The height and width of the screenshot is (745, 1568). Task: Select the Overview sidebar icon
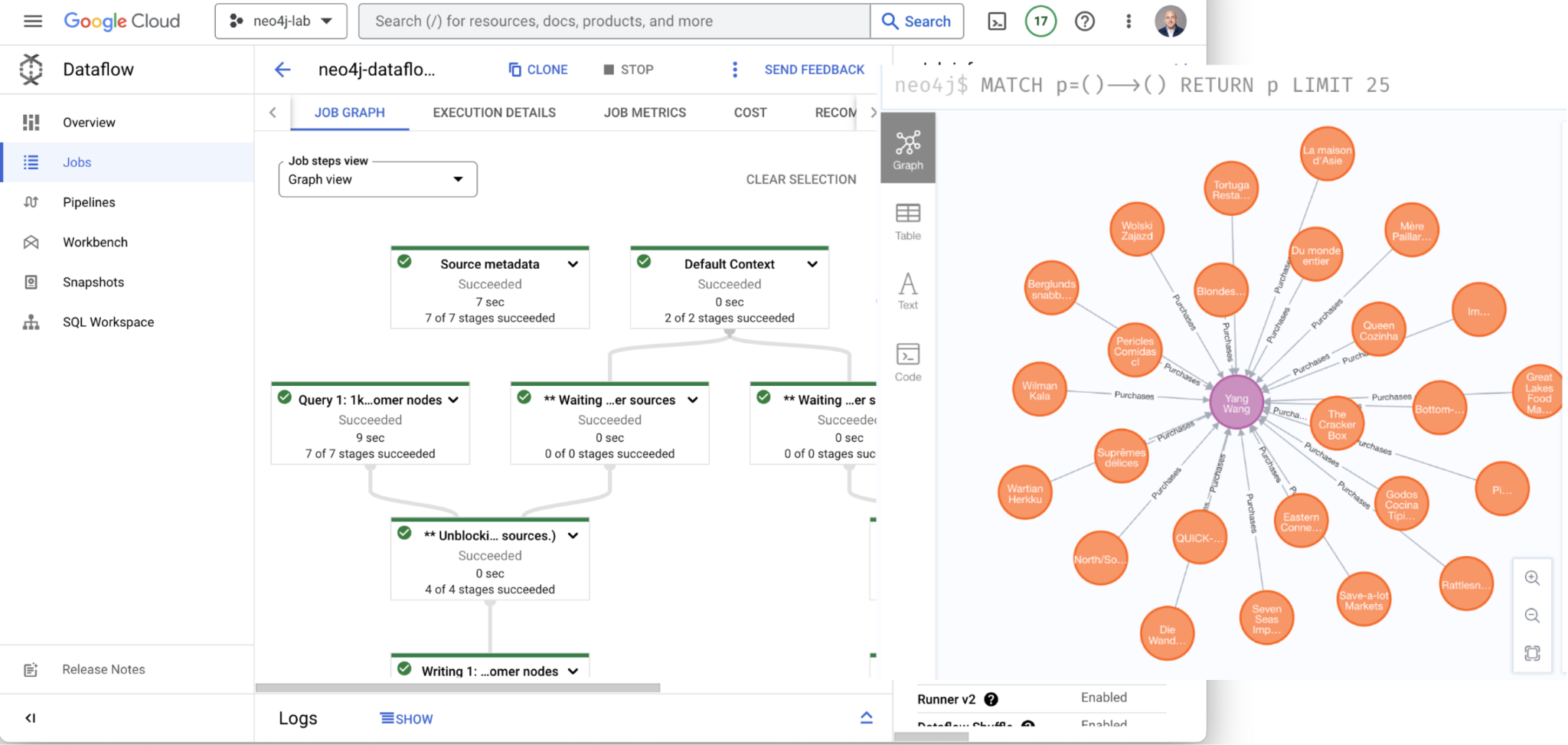31,123
